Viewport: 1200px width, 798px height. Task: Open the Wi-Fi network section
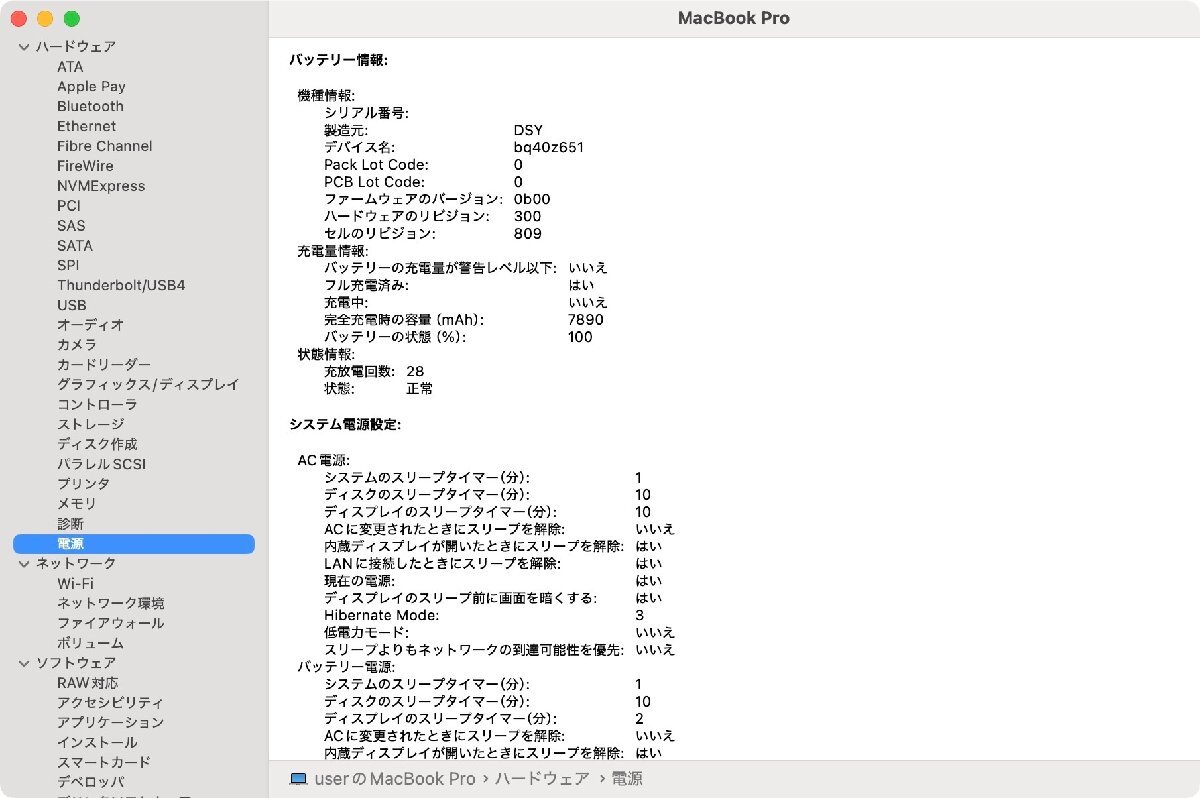tap(75, 583)
